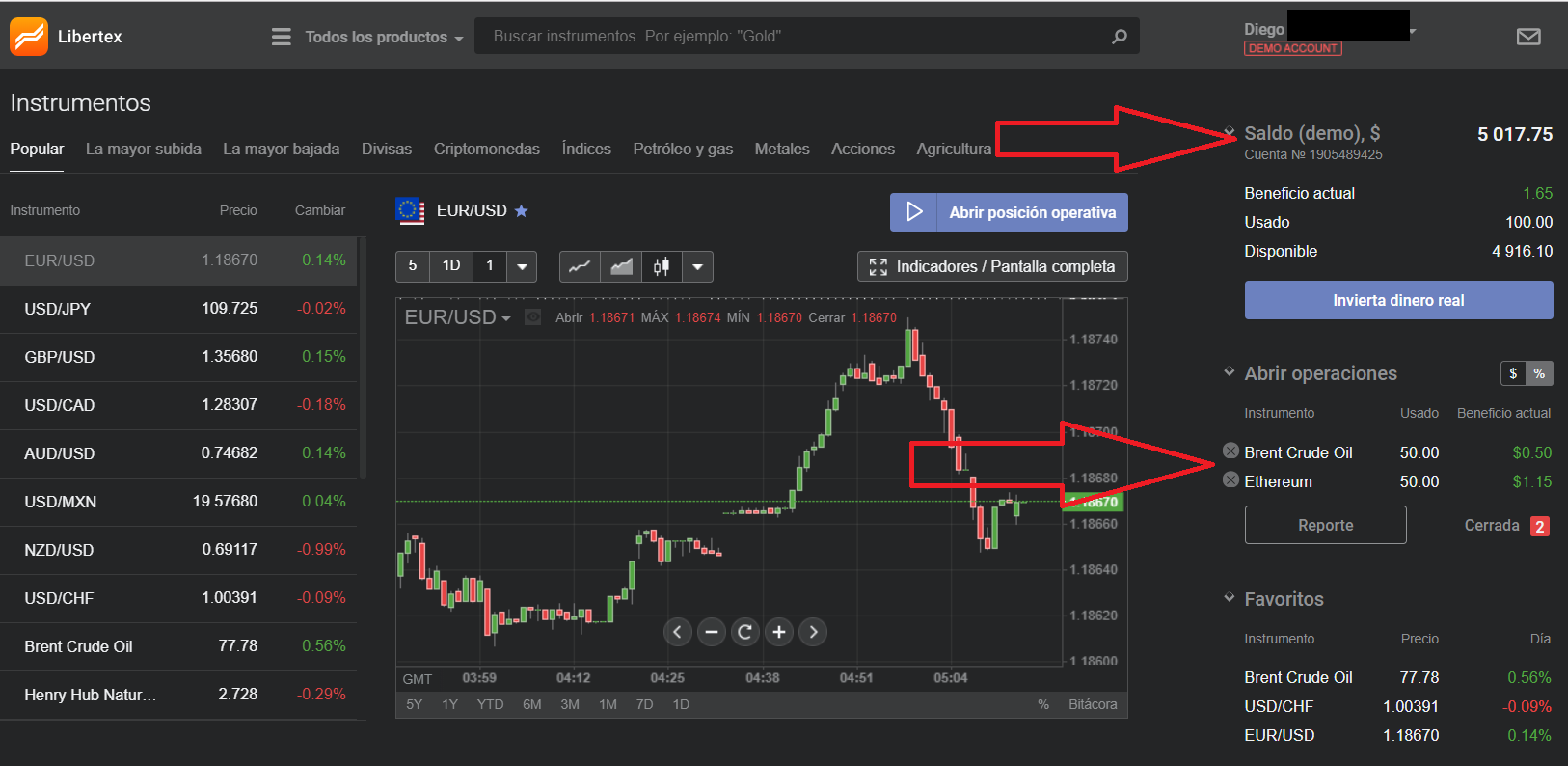The height and width of the screenshot is (766, 1568).
Task: Open the timeframe dropdown arrow
Action: pos(522,266)
